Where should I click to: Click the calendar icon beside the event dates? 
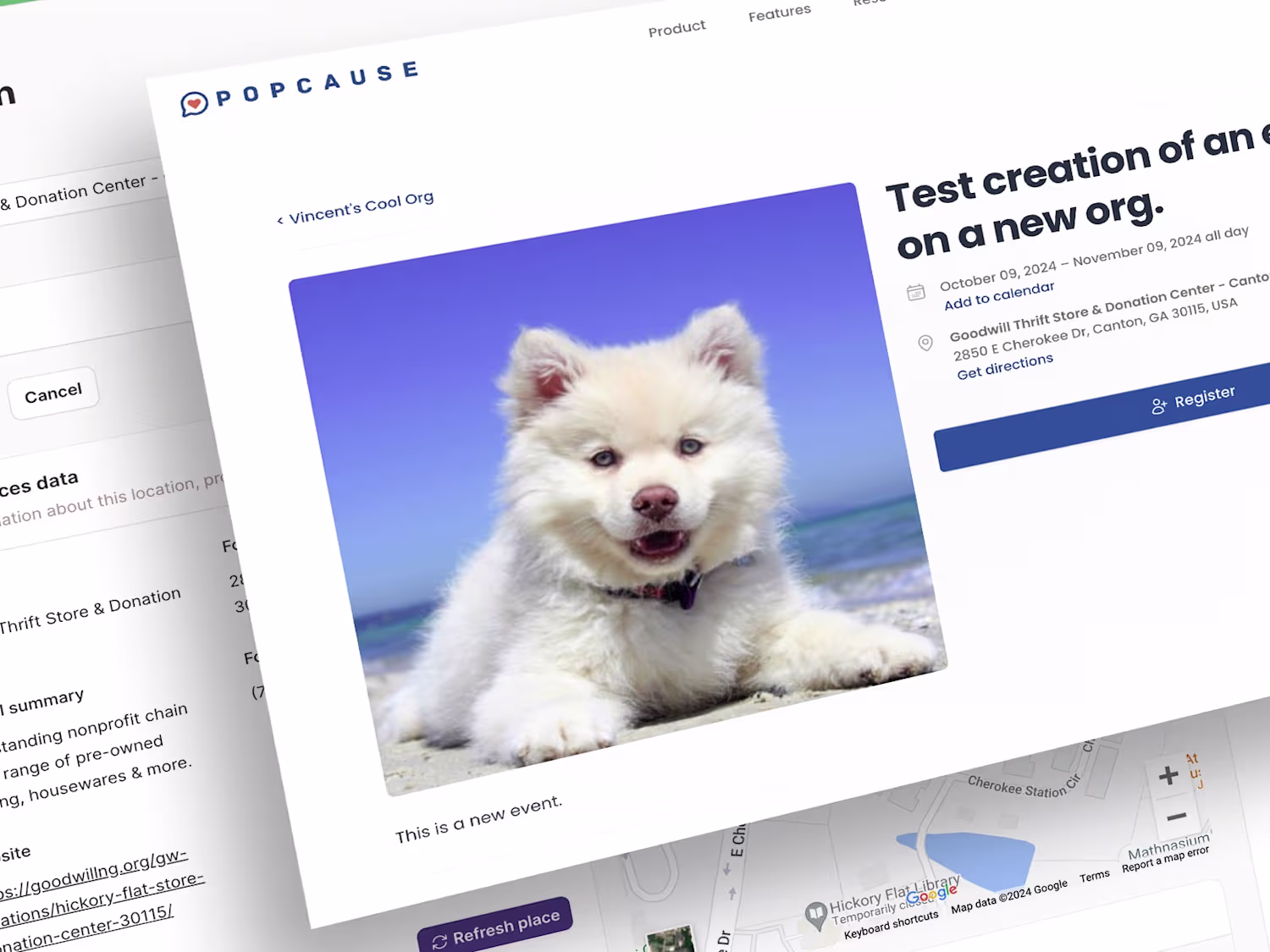pyautogui.click(x=915, y=293)
